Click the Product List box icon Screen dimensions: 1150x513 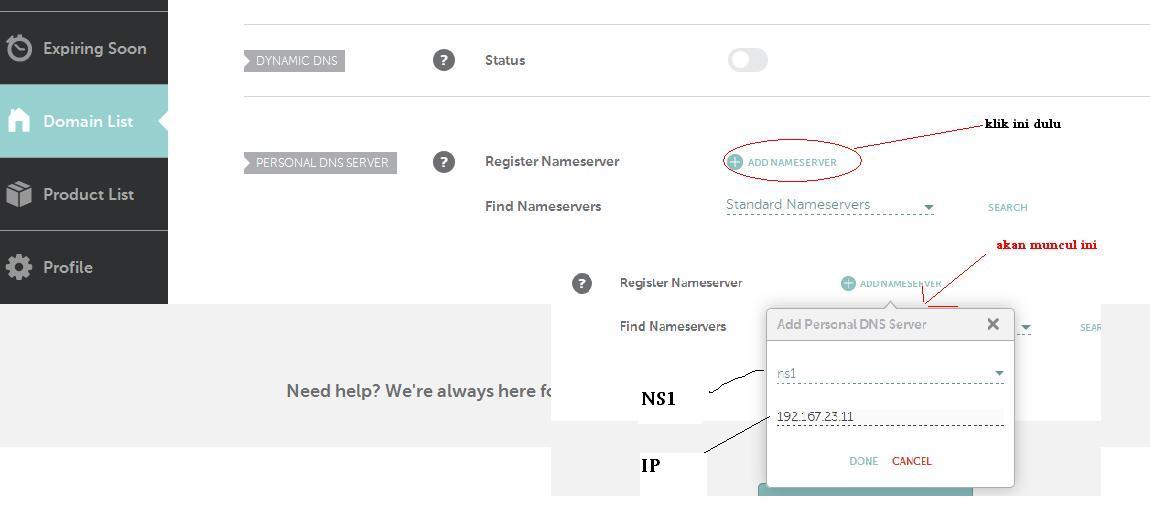coord(19,194)
